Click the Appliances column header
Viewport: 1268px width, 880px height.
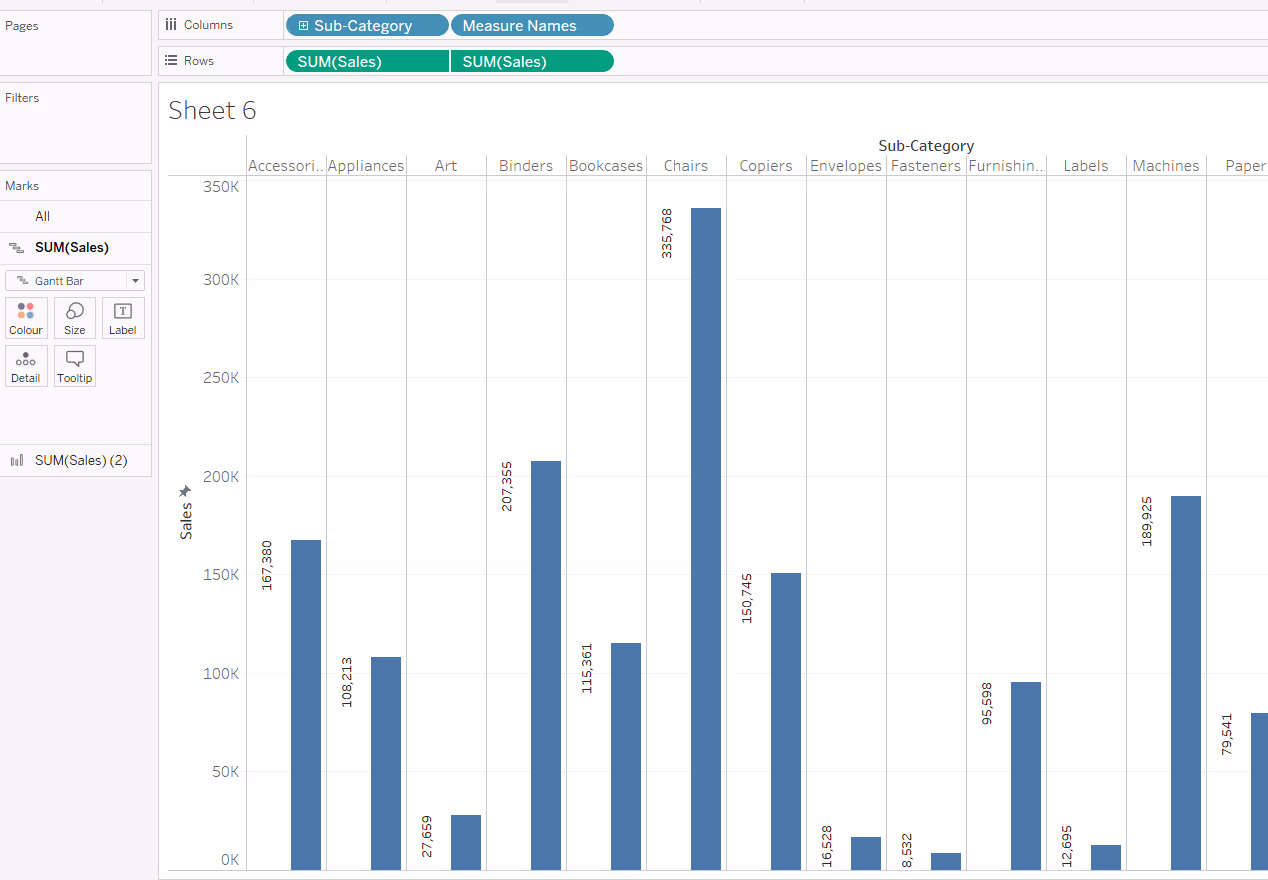coord(366,166)
